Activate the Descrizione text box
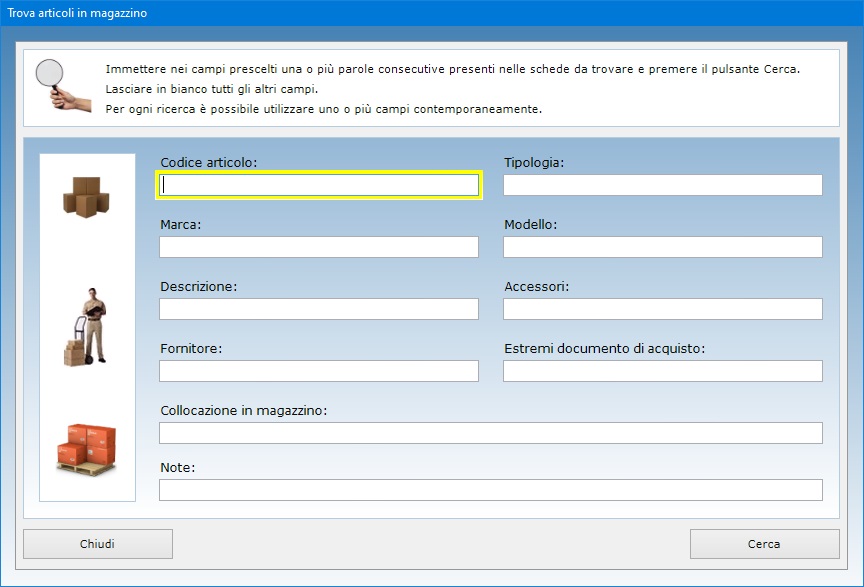This screenshot has height=587, width=864. 319,309
